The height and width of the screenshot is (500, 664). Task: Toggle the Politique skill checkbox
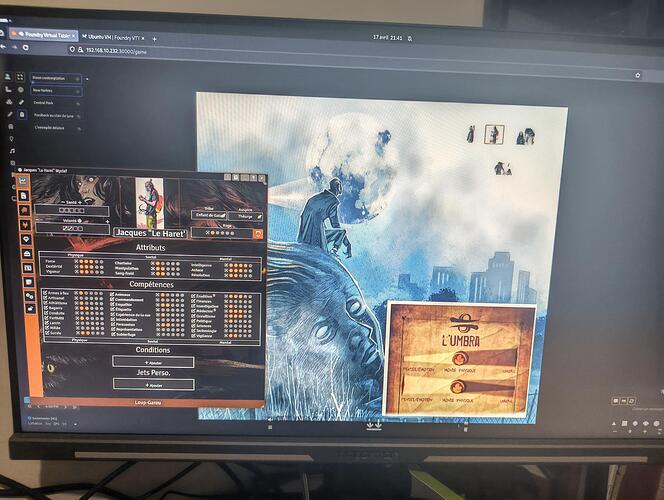193,321
